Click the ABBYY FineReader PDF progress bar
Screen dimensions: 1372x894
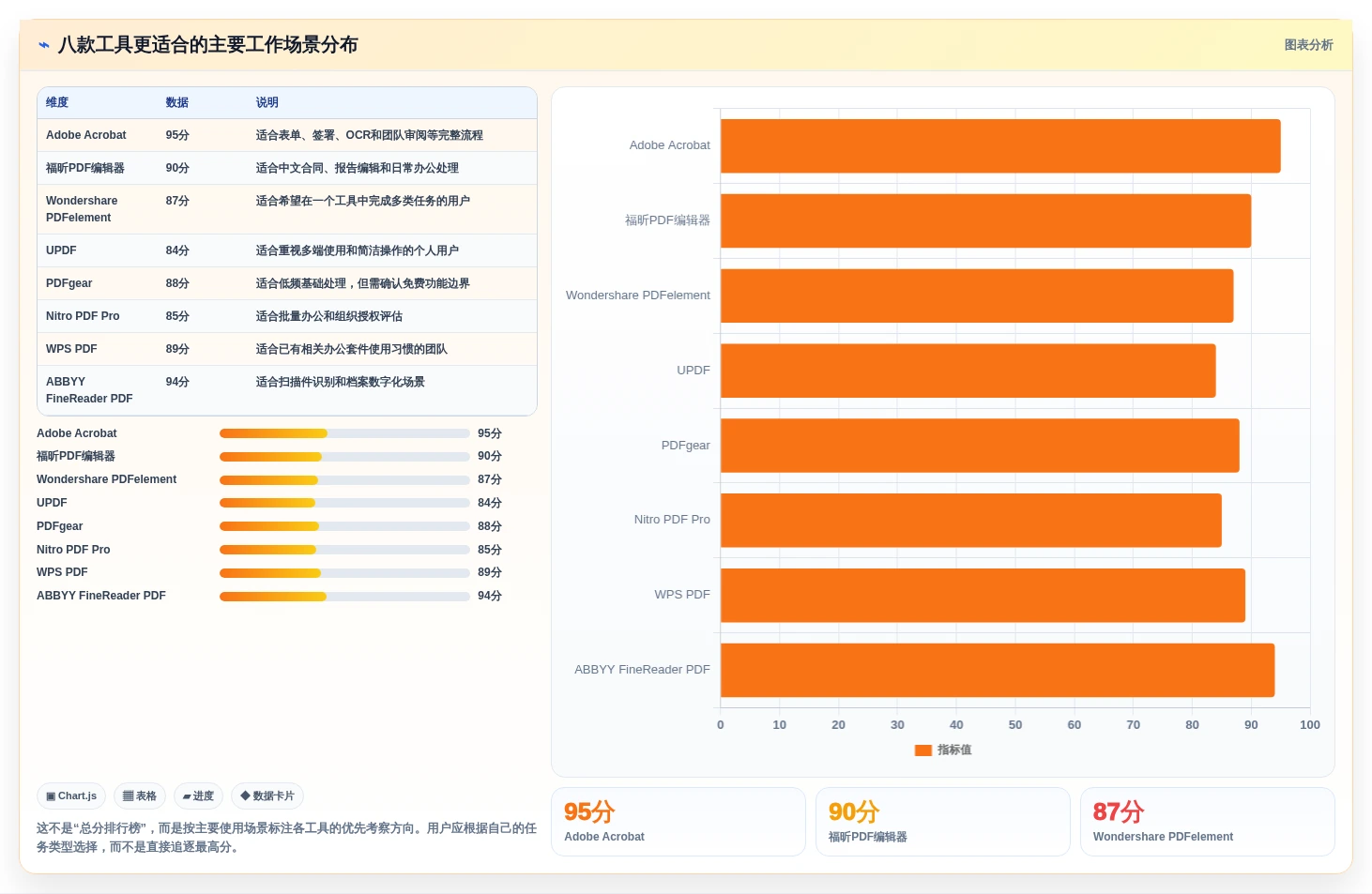[x=344, y=597]
